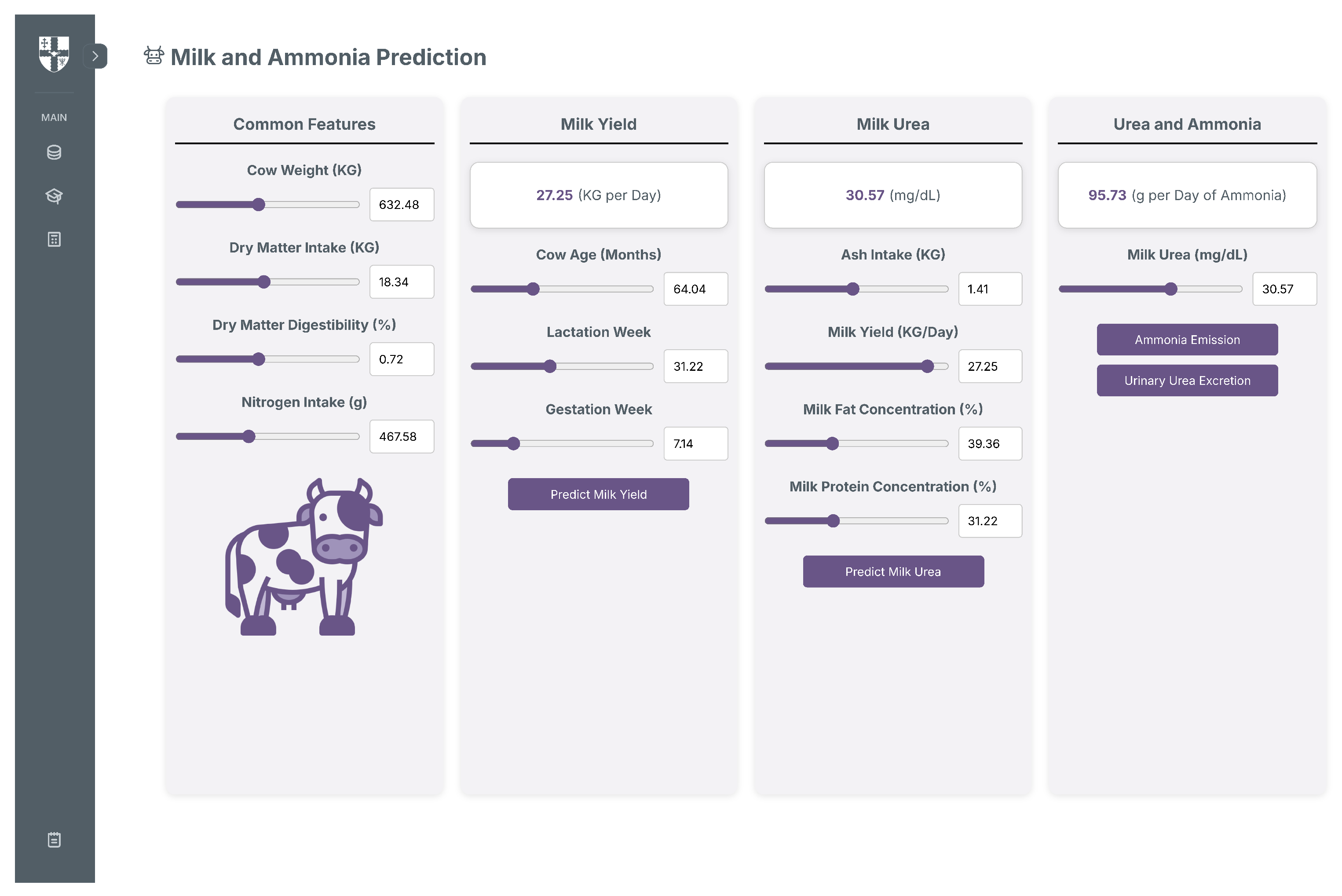Click the Ash Intake value field
The width and height of the screenshot is (1342, 896).
point(990,289)
